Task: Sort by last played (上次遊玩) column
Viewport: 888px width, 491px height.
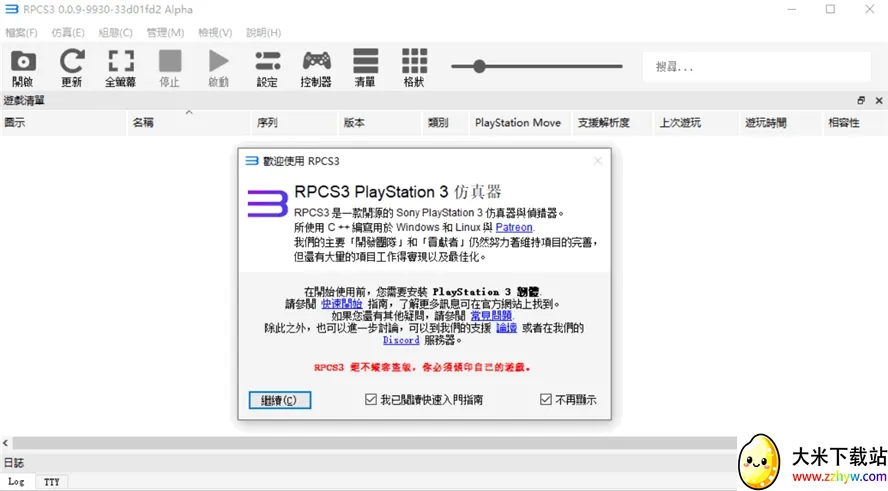Action: [x=697, y=122]
